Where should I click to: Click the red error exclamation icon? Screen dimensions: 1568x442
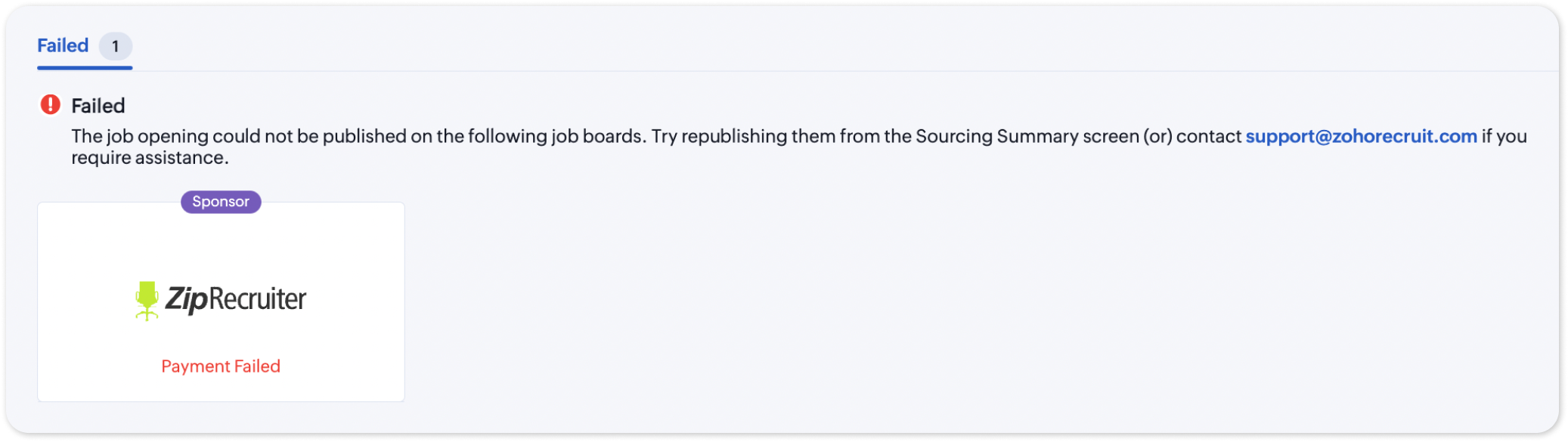(50, 105)
